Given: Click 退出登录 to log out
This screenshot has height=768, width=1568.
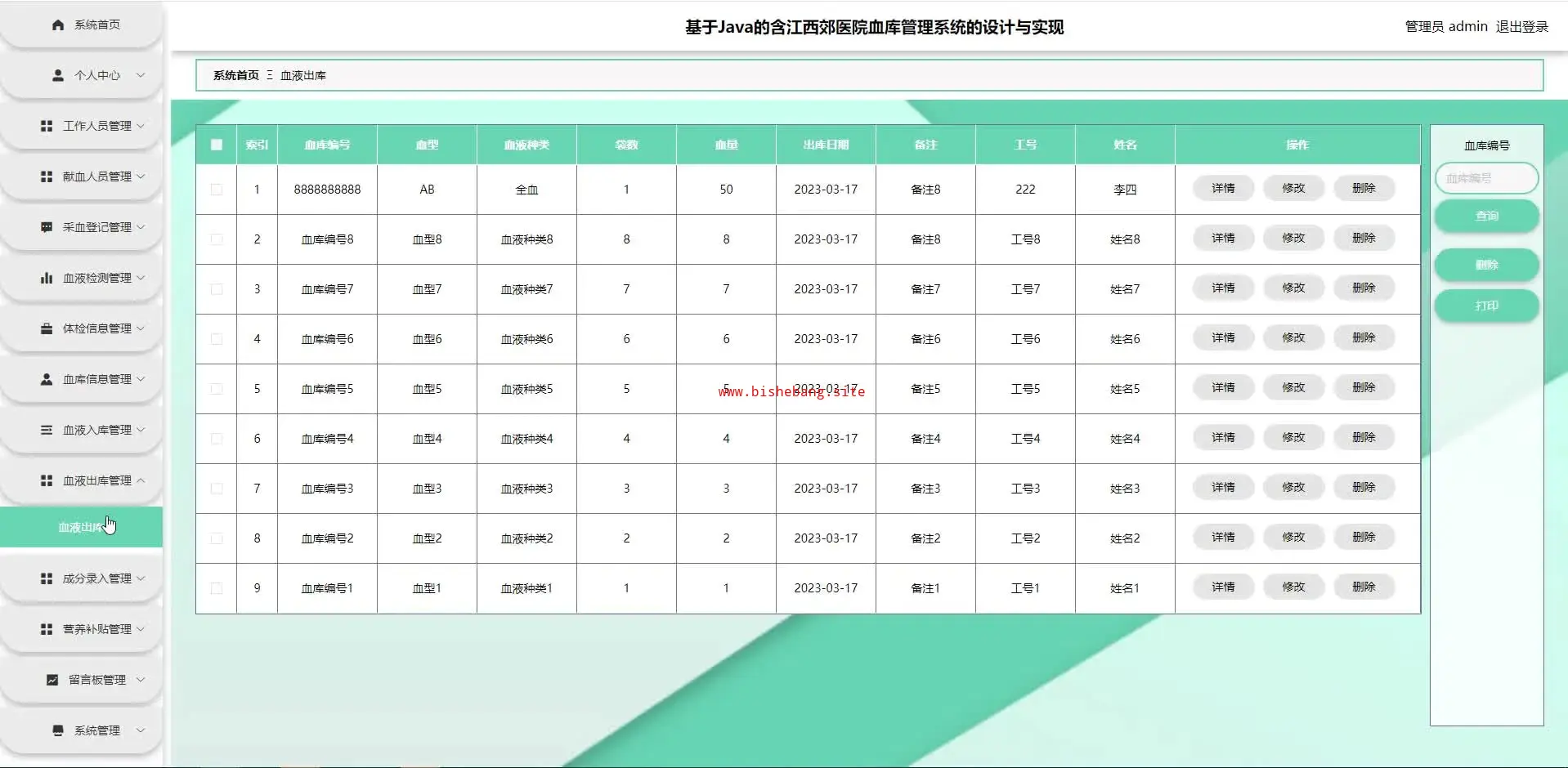Looking at the screenshot, I should point(1521,26).
